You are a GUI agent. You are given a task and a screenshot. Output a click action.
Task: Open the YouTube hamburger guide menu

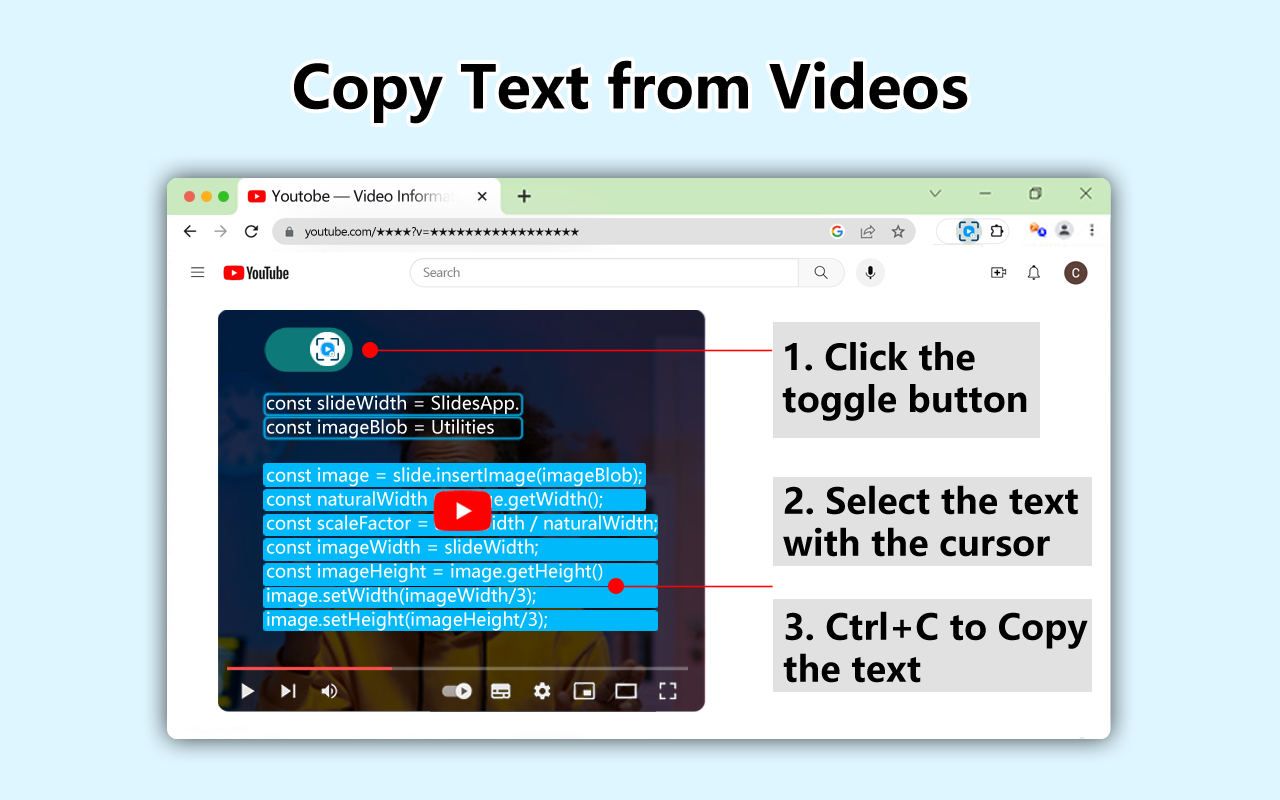click(x=198, y=272)
